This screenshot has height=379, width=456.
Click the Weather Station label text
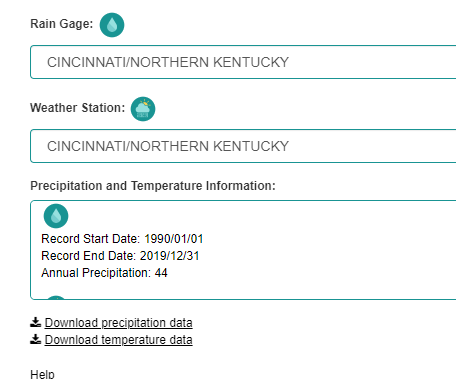point(77,108)
